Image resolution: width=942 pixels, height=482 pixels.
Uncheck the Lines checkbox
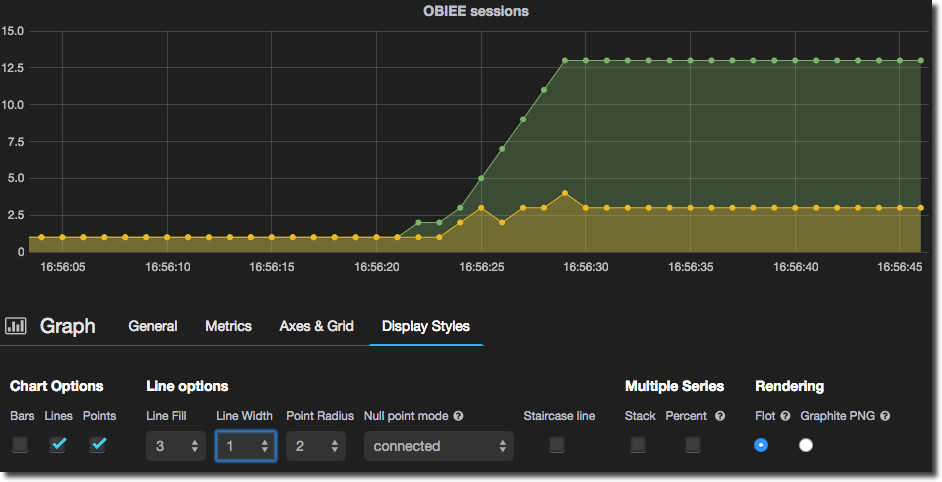(58, 445)
